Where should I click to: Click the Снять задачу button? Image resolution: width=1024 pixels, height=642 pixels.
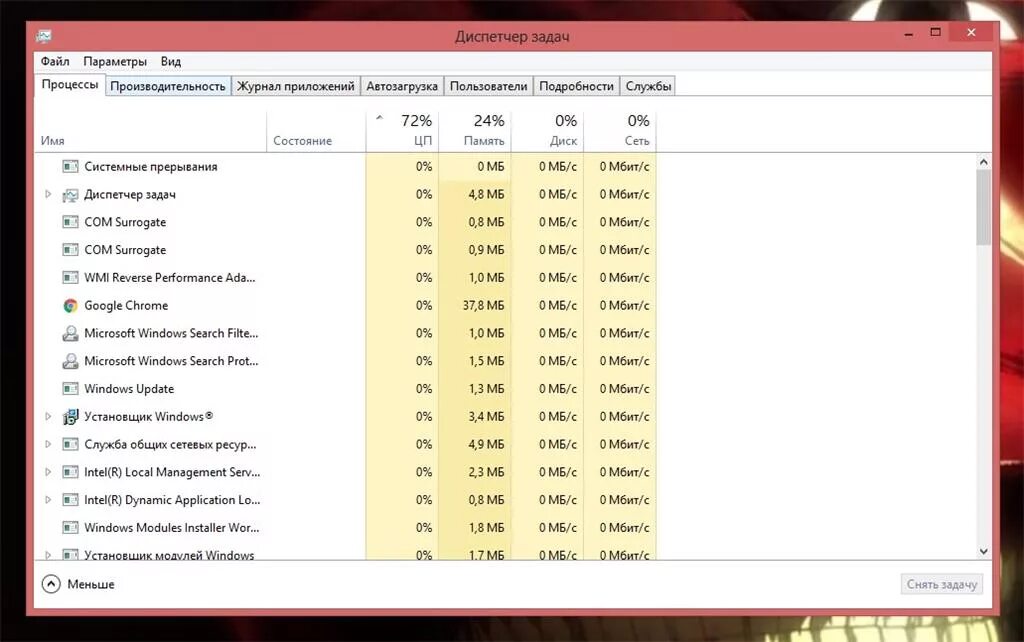tap(942, 585)
